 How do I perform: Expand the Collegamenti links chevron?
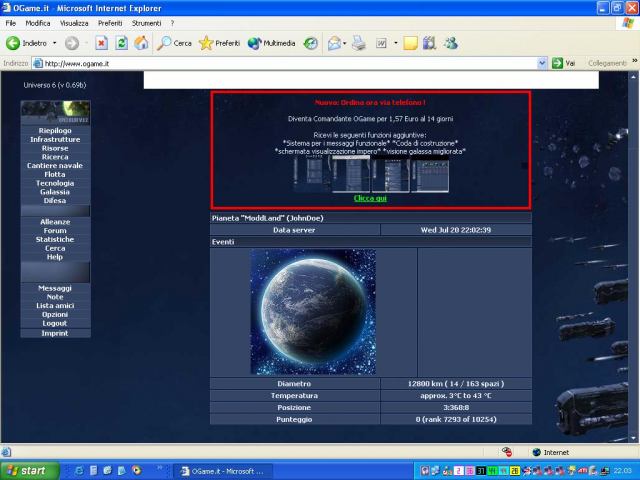click(635, 61)
